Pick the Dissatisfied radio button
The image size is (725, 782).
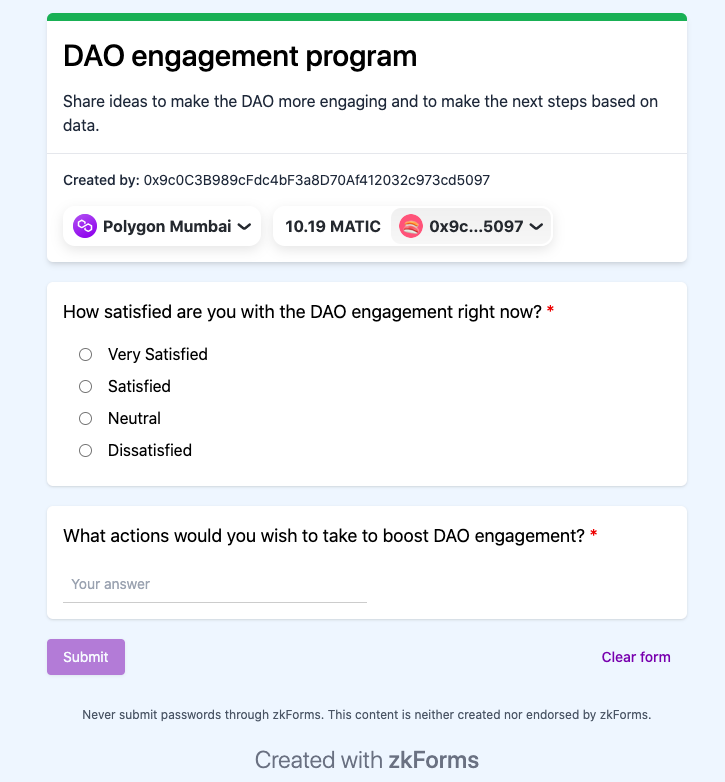click(x=86, y=450)
